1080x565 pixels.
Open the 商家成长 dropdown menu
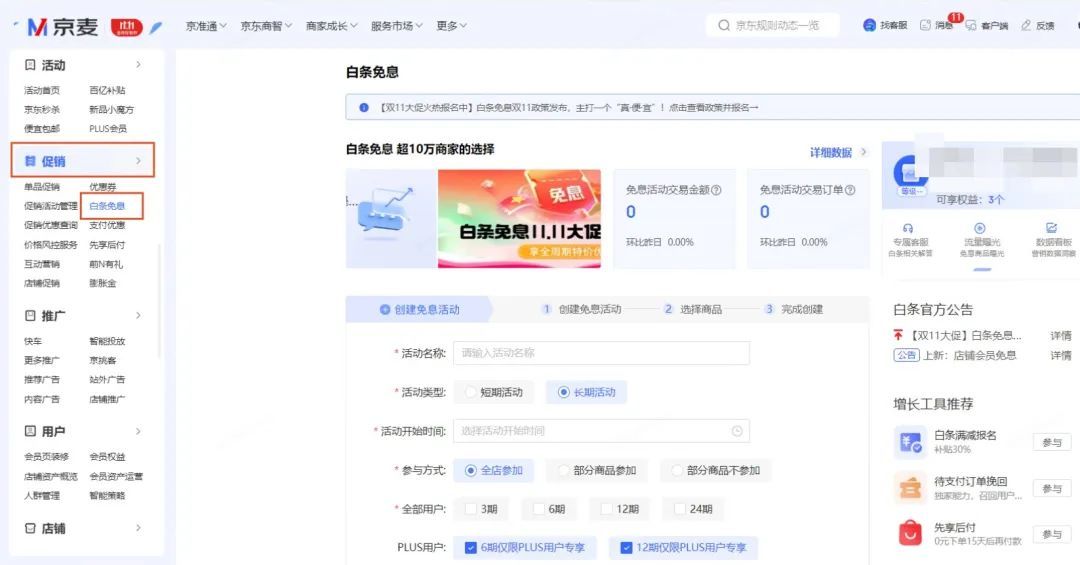(331, 25)
